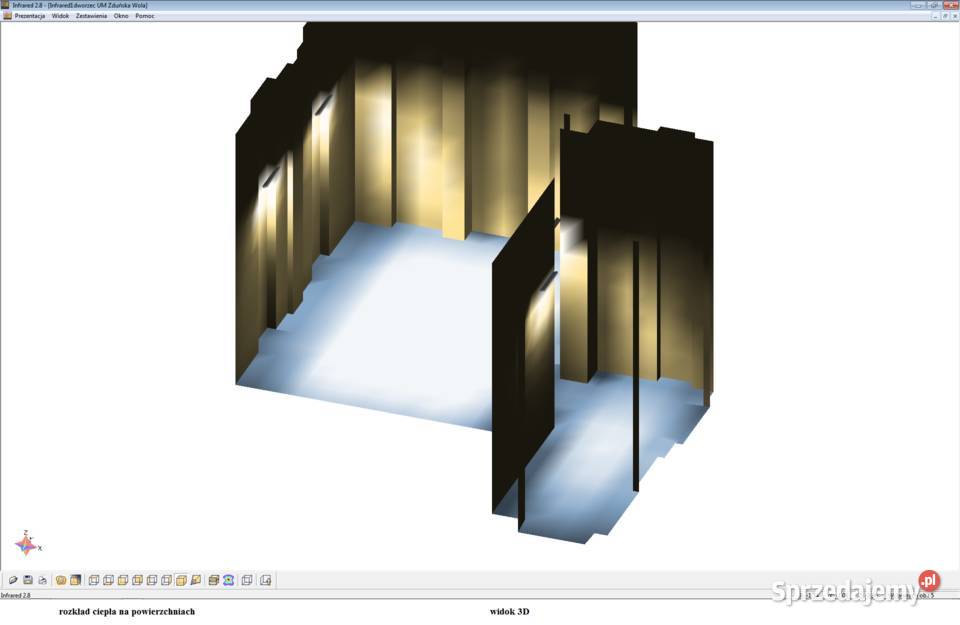The height and width of the screenshot is (625, 960).
Task: Save the project using the floppy disk icon
Action: point(28,580)
